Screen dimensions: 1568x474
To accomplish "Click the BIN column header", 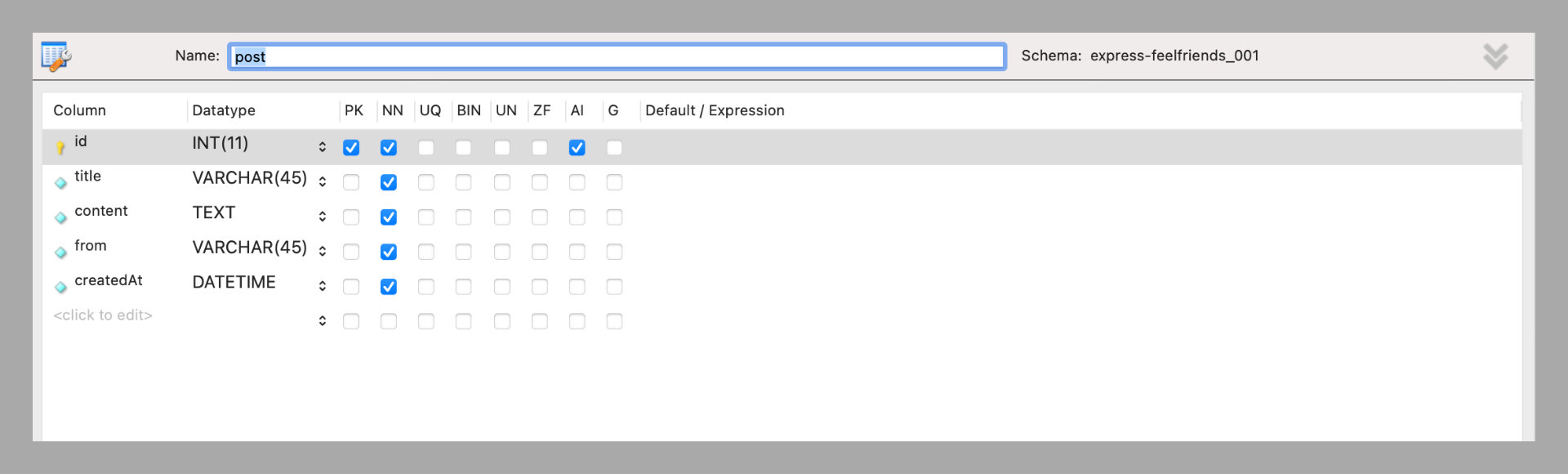I will tap(469, 110).
